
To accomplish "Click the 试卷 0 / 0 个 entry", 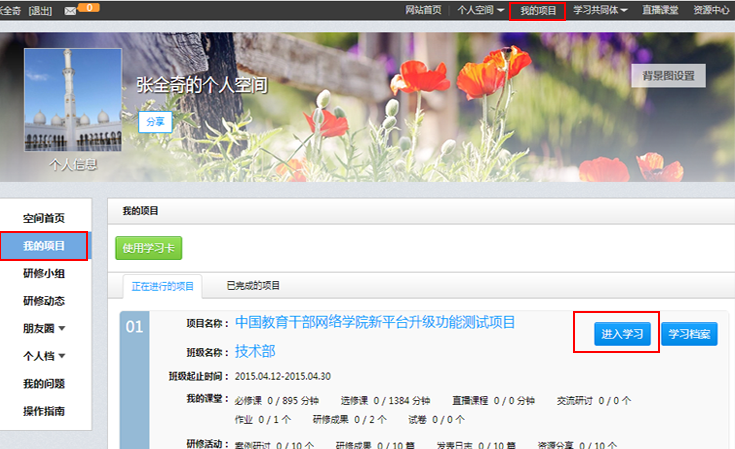I will (x=436, y=419).
